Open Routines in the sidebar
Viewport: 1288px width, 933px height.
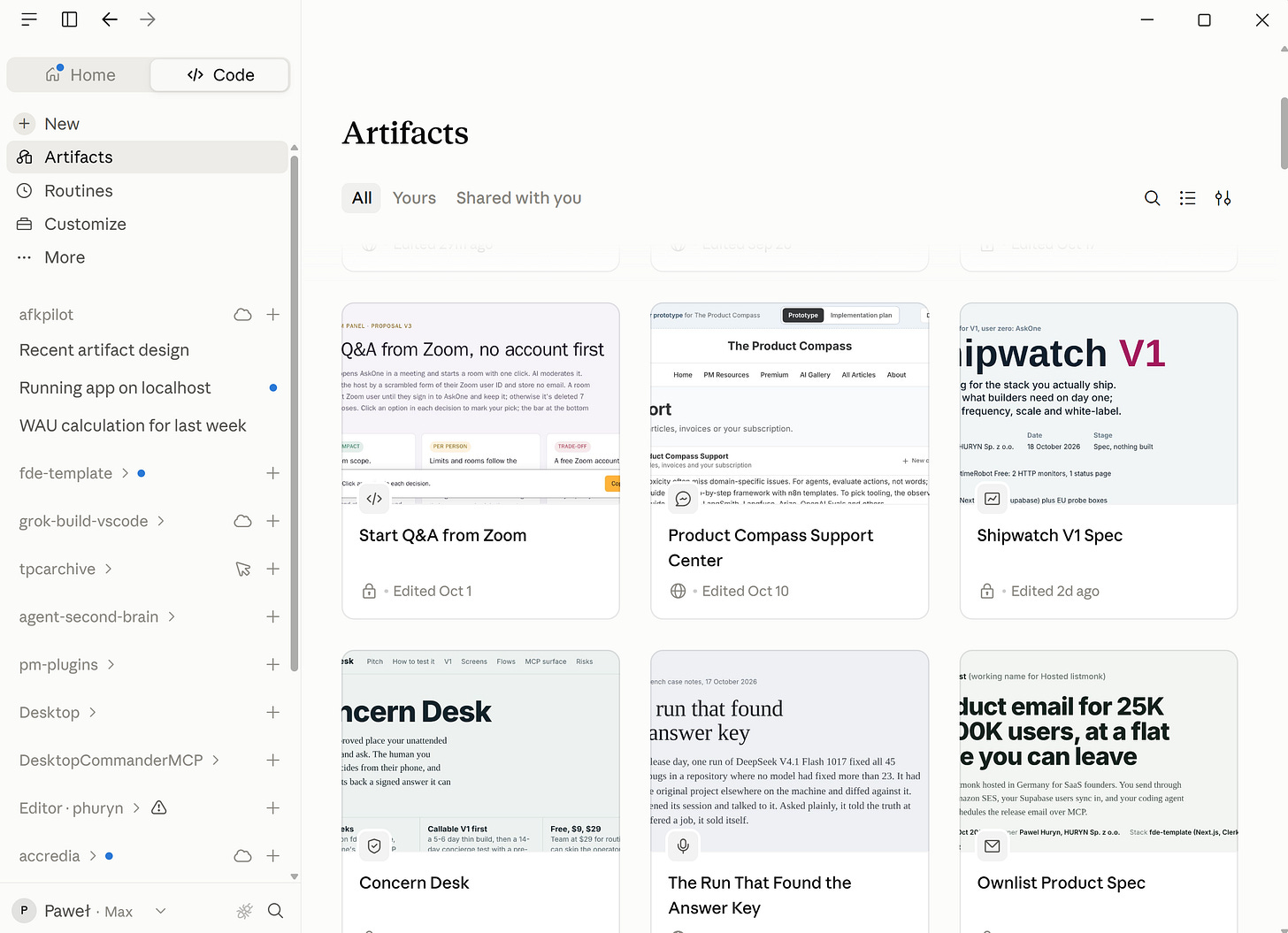(147, 191)
